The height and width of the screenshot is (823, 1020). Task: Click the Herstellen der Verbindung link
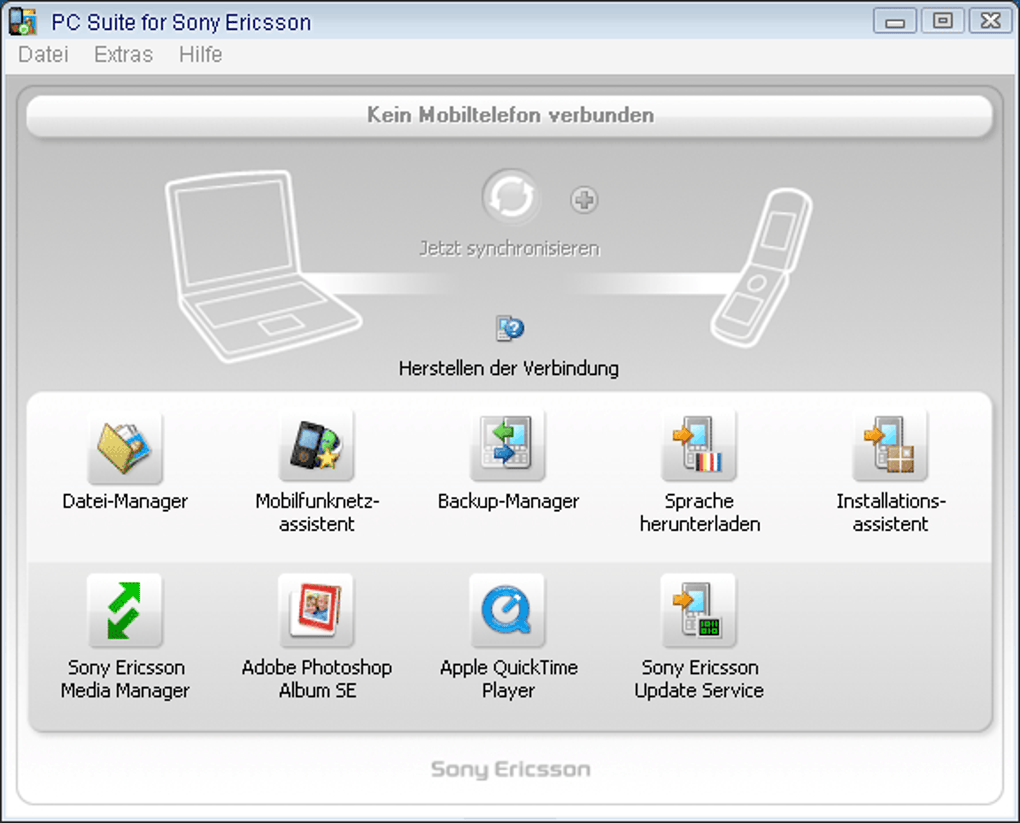(x=508, y=368)
